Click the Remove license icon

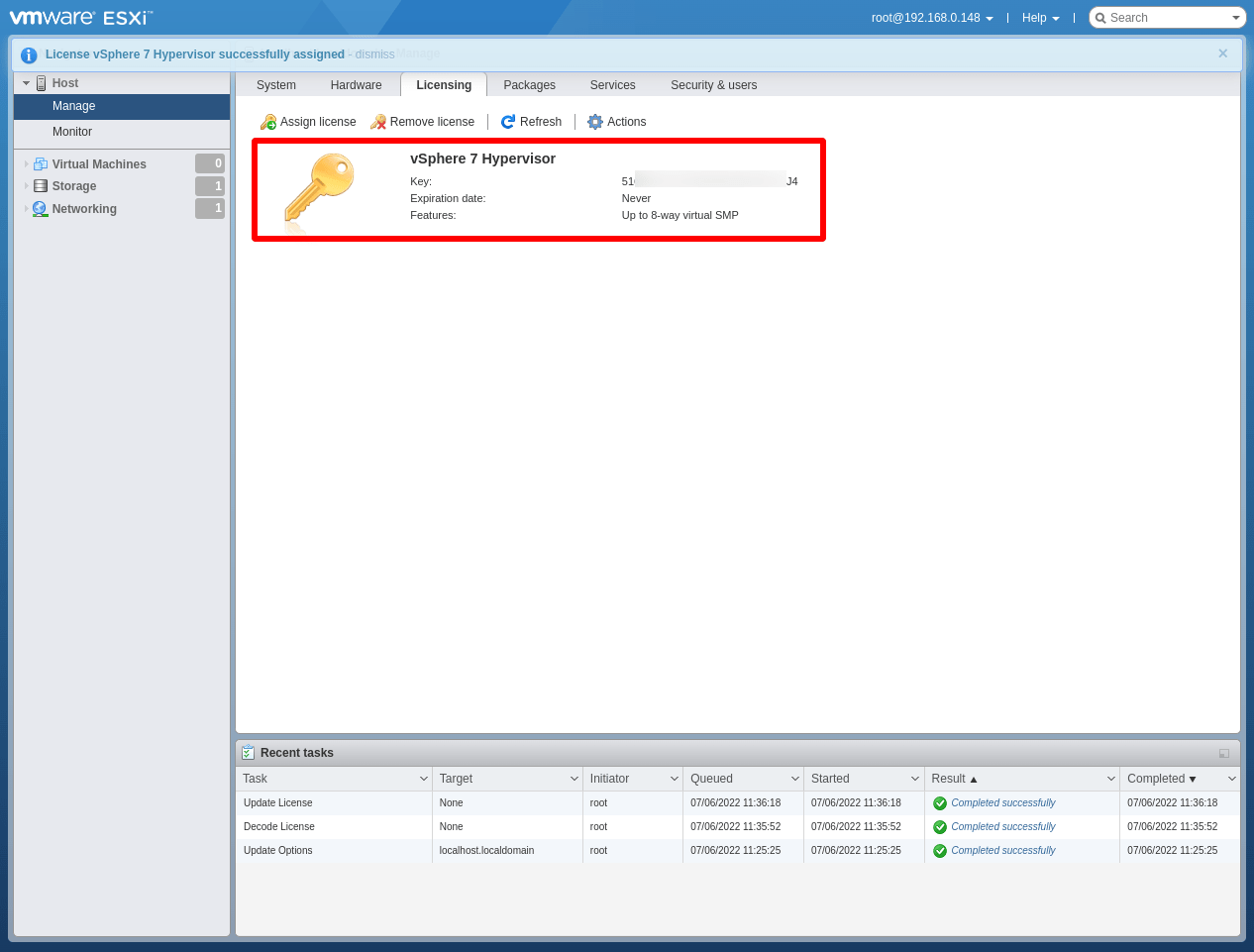(x=378, y=122)
